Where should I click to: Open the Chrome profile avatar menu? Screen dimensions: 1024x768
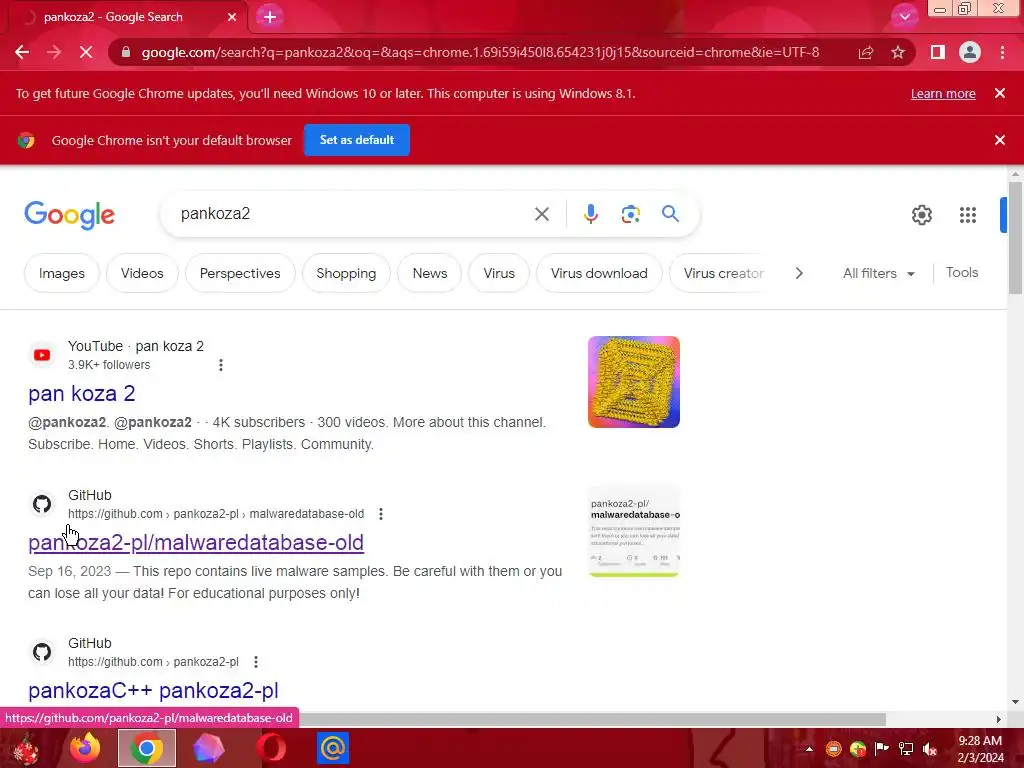pyautogui.click(x=970, y=52)
